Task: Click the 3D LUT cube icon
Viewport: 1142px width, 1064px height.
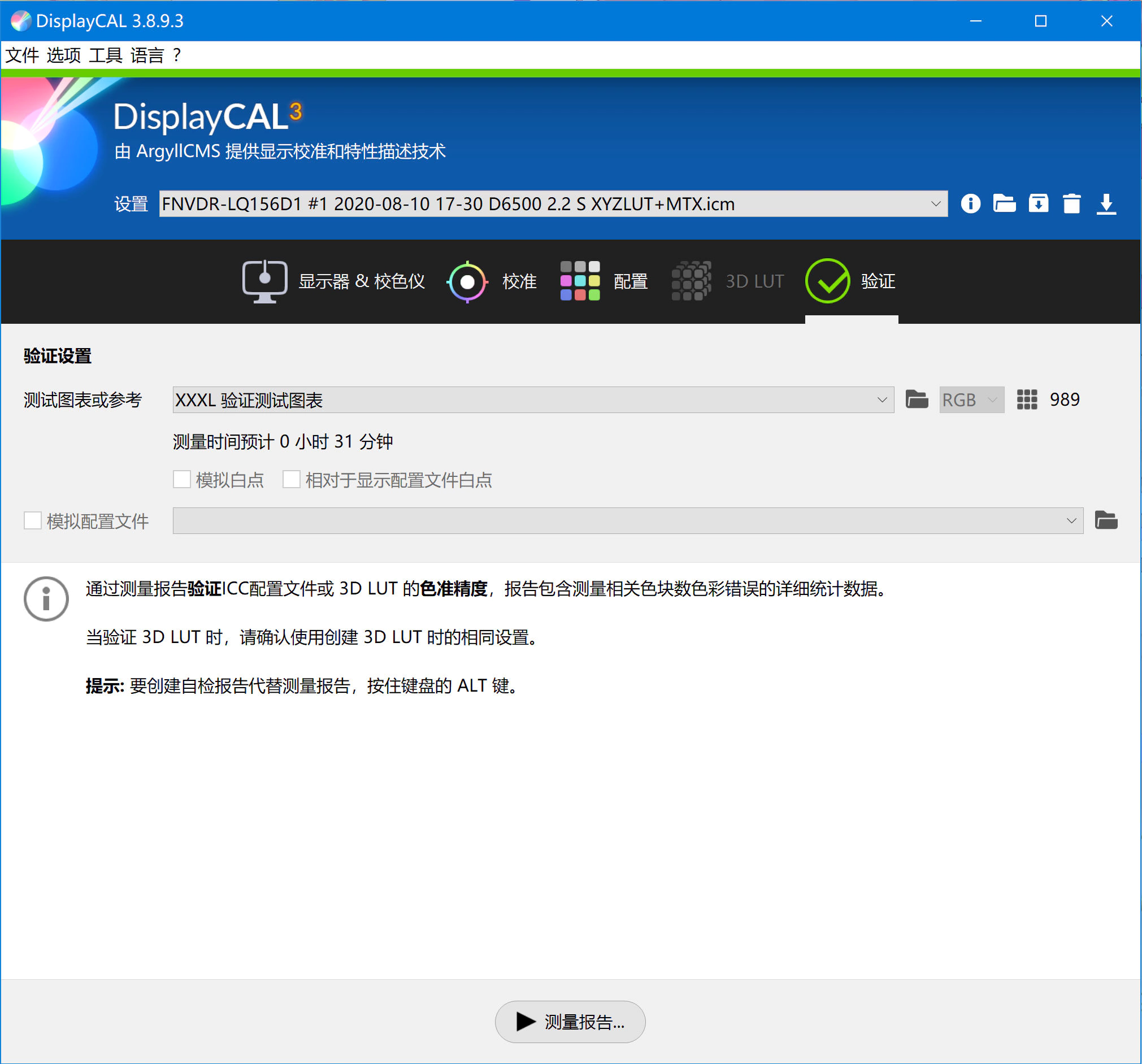Action: (x=691, y=281)
